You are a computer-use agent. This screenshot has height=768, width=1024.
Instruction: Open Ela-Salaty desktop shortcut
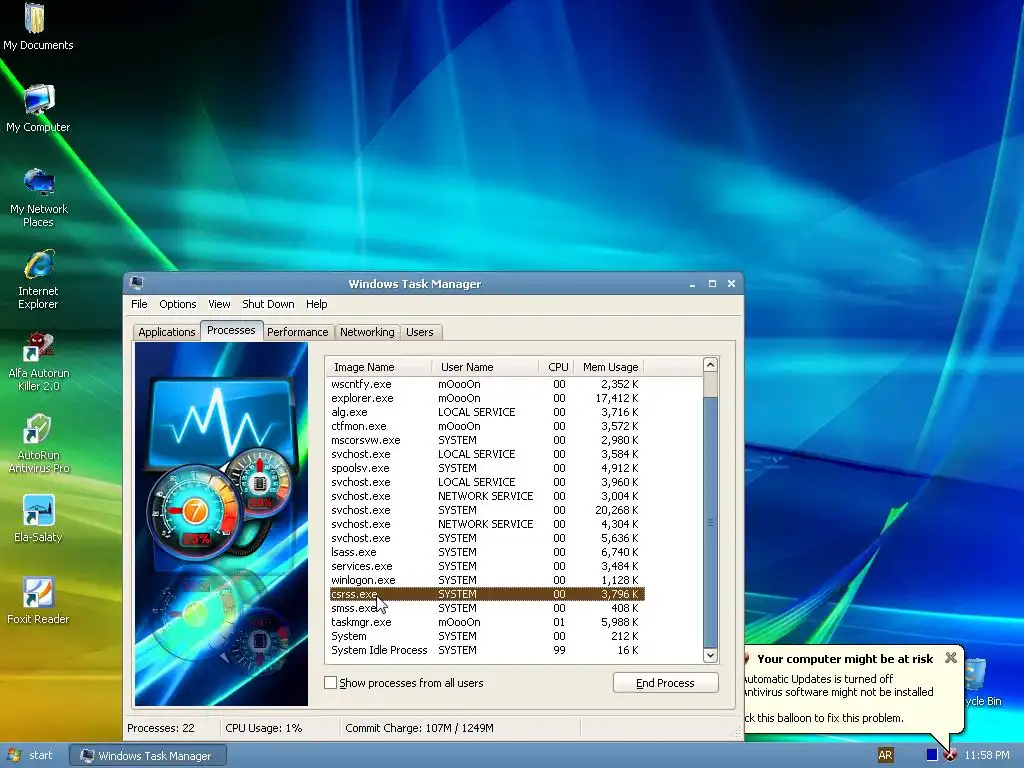tap(39, 519)
